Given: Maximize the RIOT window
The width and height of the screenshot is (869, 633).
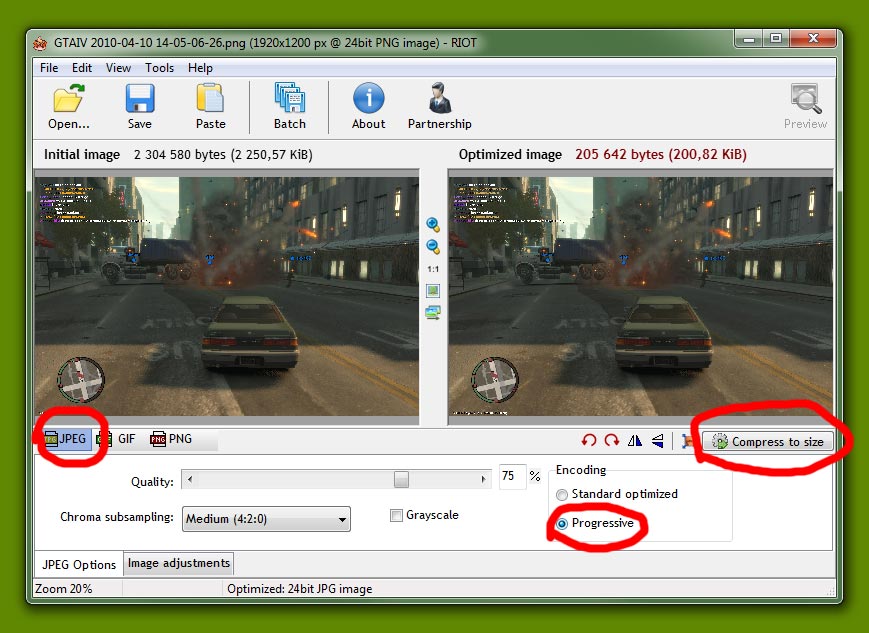Looking at the screenshot, I should pyautogui.click(x=776, y=38).
